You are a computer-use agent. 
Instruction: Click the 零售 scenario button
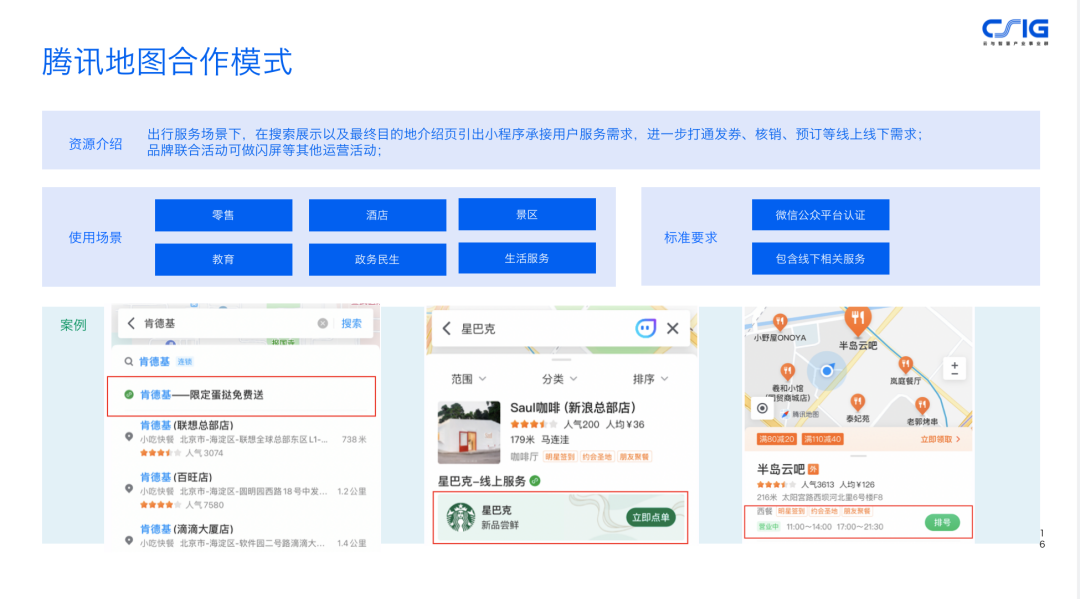[223, 215]
